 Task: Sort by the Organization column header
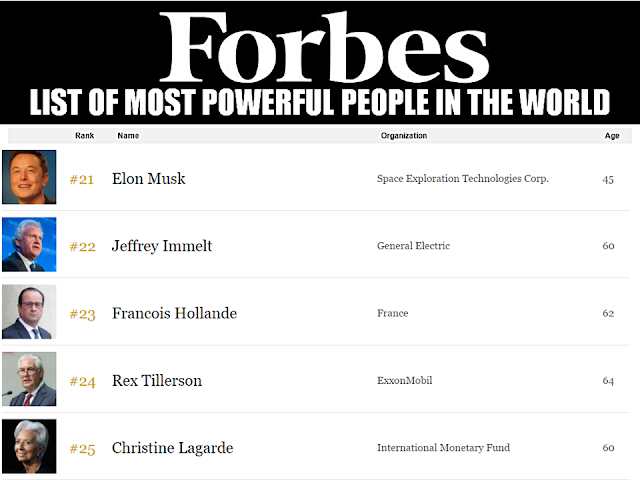pyautogui.click(x=404, y=136)
